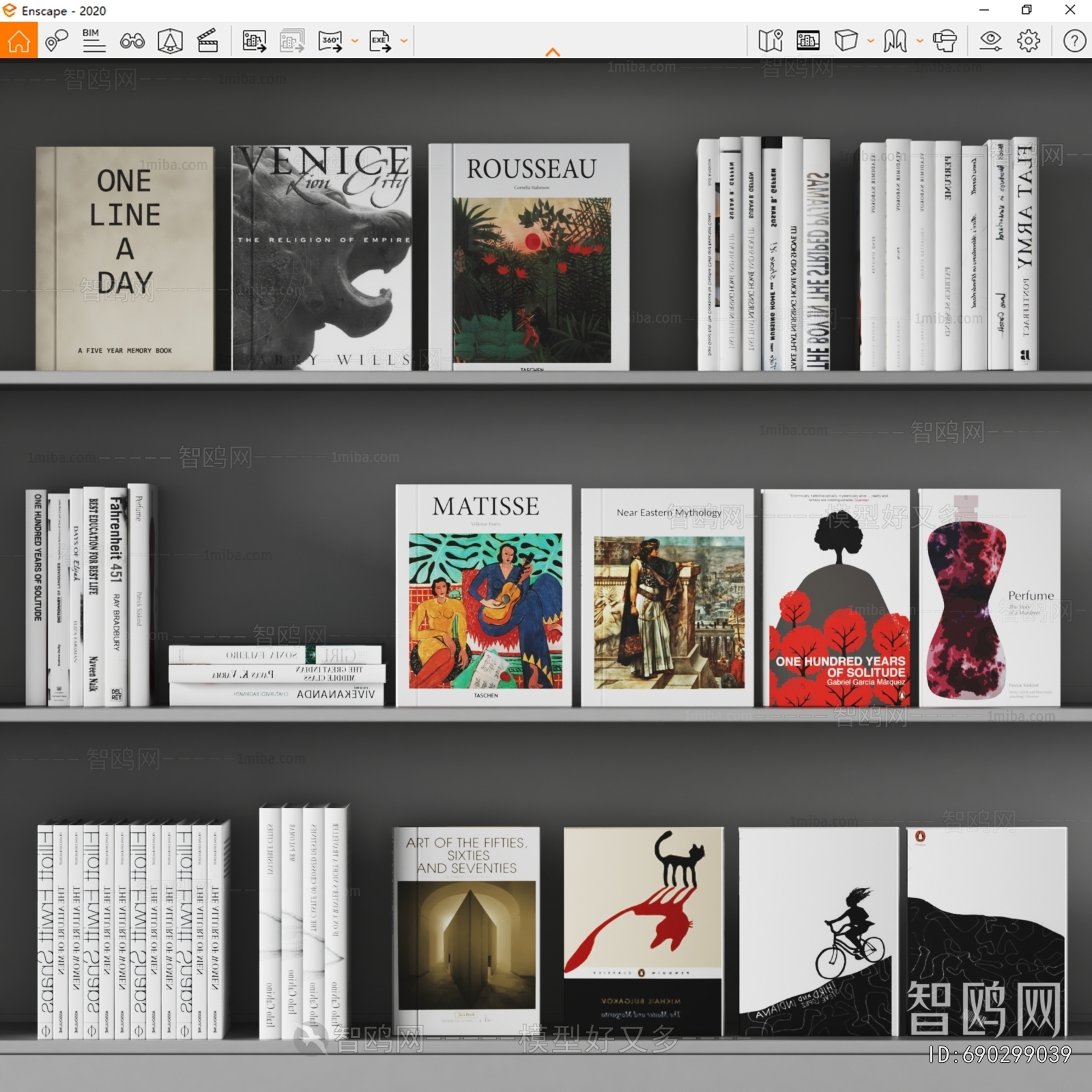The width and height of the screenshot is (1092, 1092).
Task: Open Visual Settings eye icon
Action: pos(990,41)
